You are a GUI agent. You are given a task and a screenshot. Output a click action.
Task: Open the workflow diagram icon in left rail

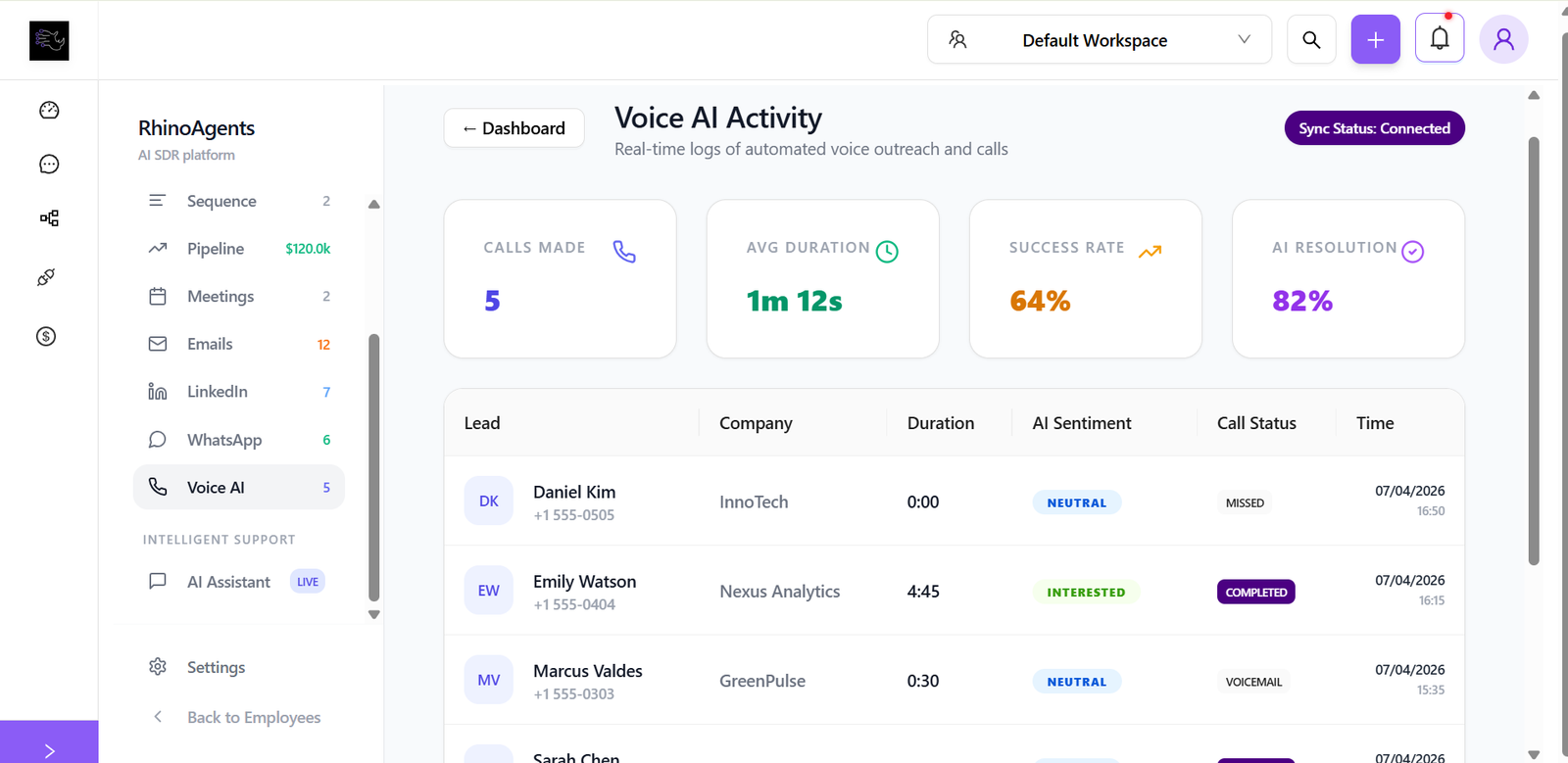[49, 217]
